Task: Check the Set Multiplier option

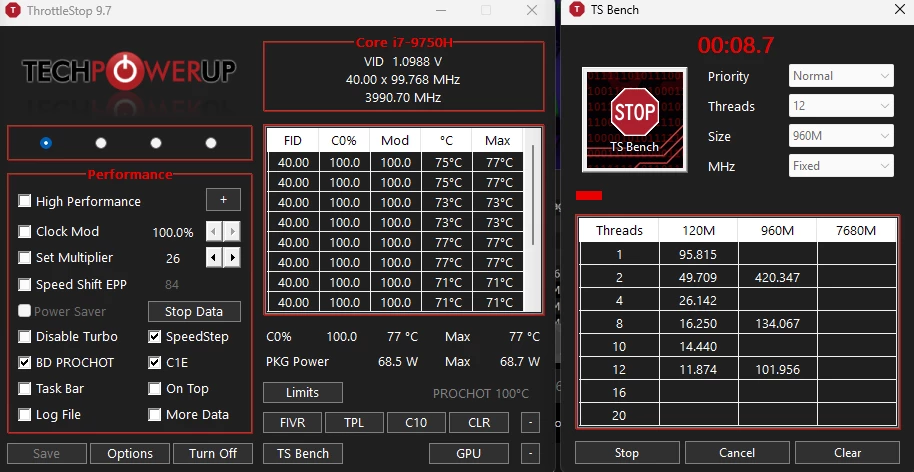Action: 24,258
